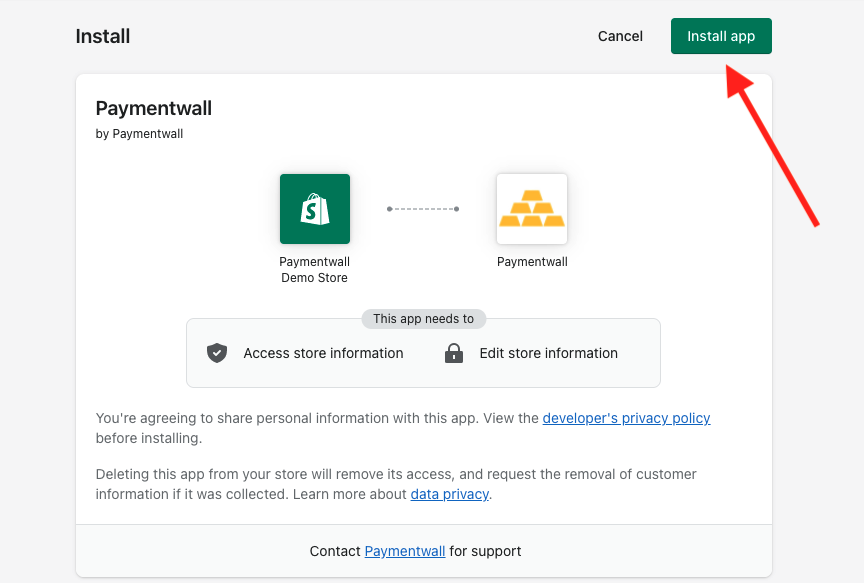The image size is (864, 583).
Task: Click the green Install app button
Action: [x=721, y=36]
